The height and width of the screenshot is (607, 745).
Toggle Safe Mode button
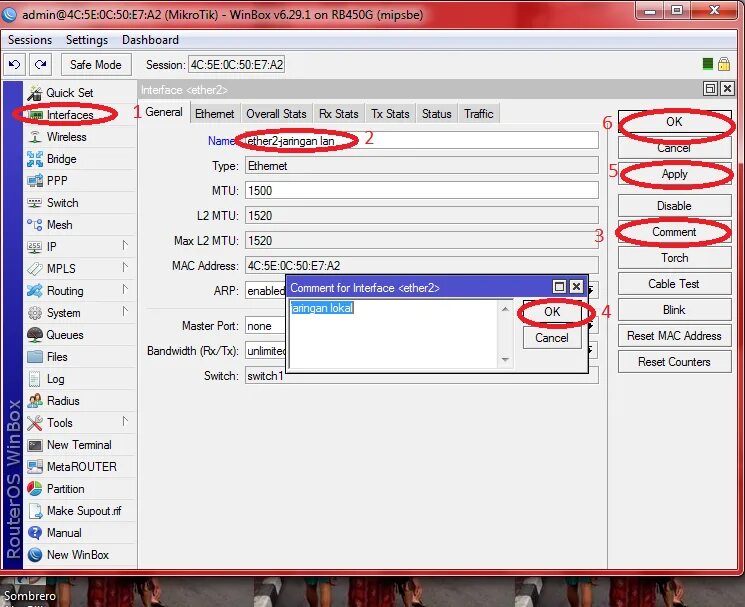(x=96, y=64)
